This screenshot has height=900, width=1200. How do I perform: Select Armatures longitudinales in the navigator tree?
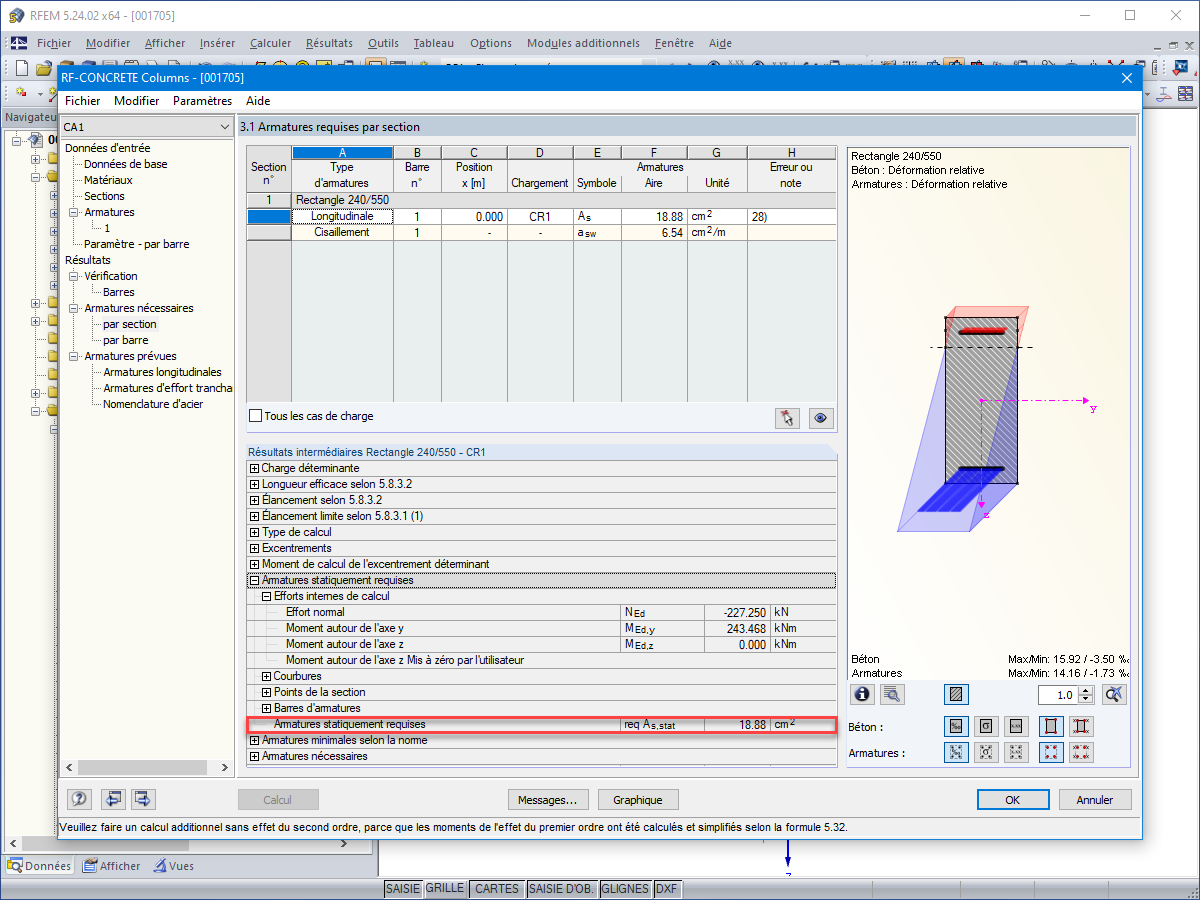[x=162, y=372]
